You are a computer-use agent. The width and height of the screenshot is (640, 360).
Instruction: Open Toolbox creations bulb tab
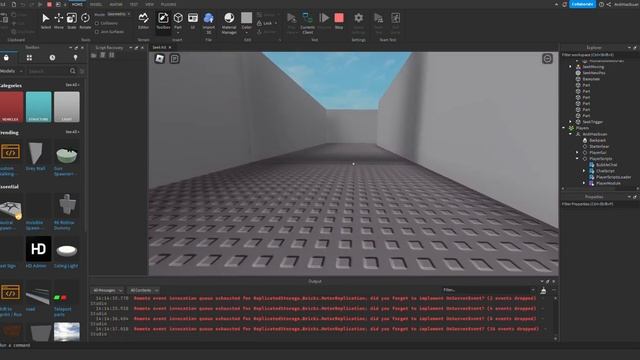[76, 58]
